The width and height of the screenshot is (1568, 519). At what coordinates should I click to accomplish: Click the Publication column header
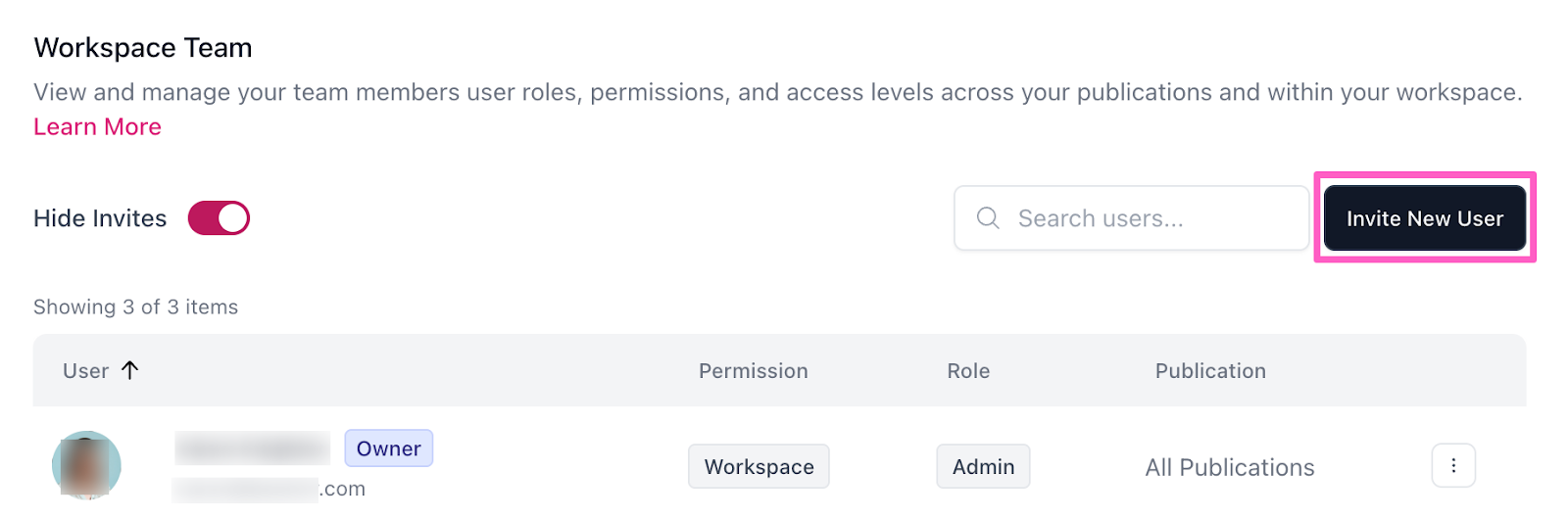point(1210,371)
